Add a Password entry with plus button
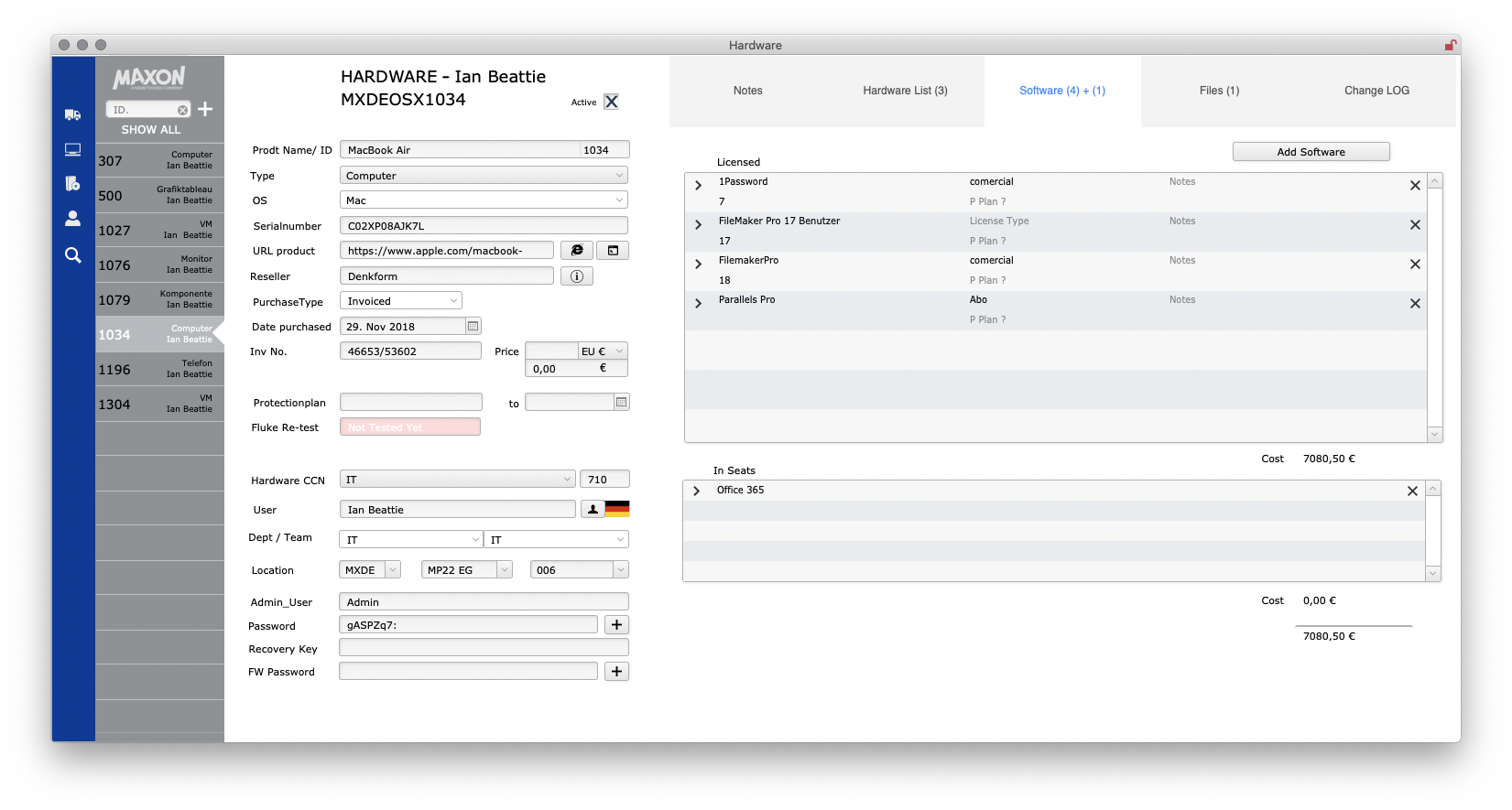Screen dimensions: 1512x810 [x=617, y=625]
